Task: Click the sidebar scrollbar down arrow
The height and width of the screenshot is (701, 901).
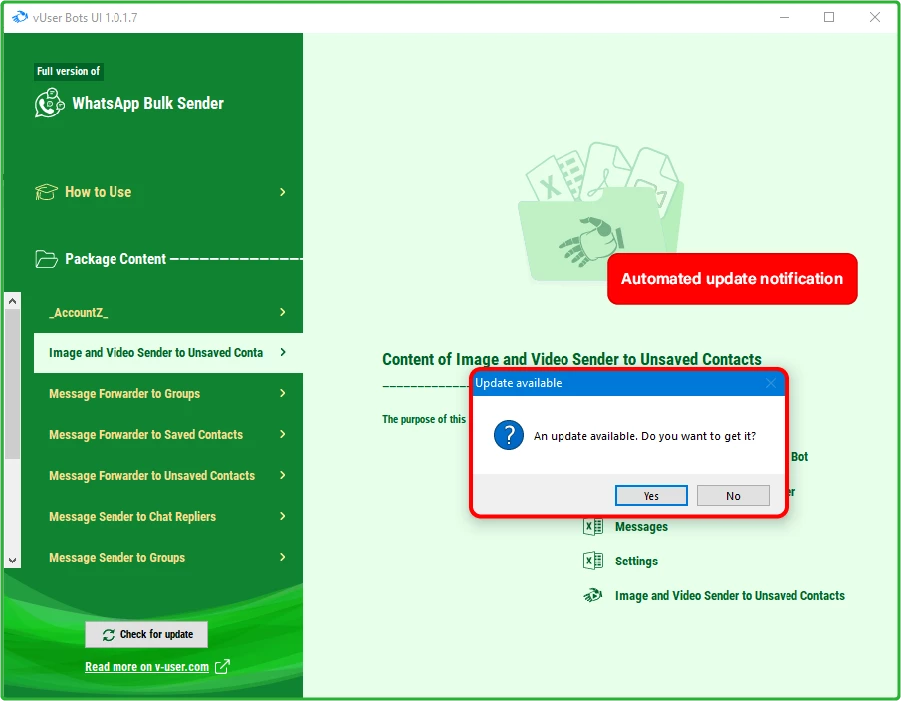Action: 13,560
